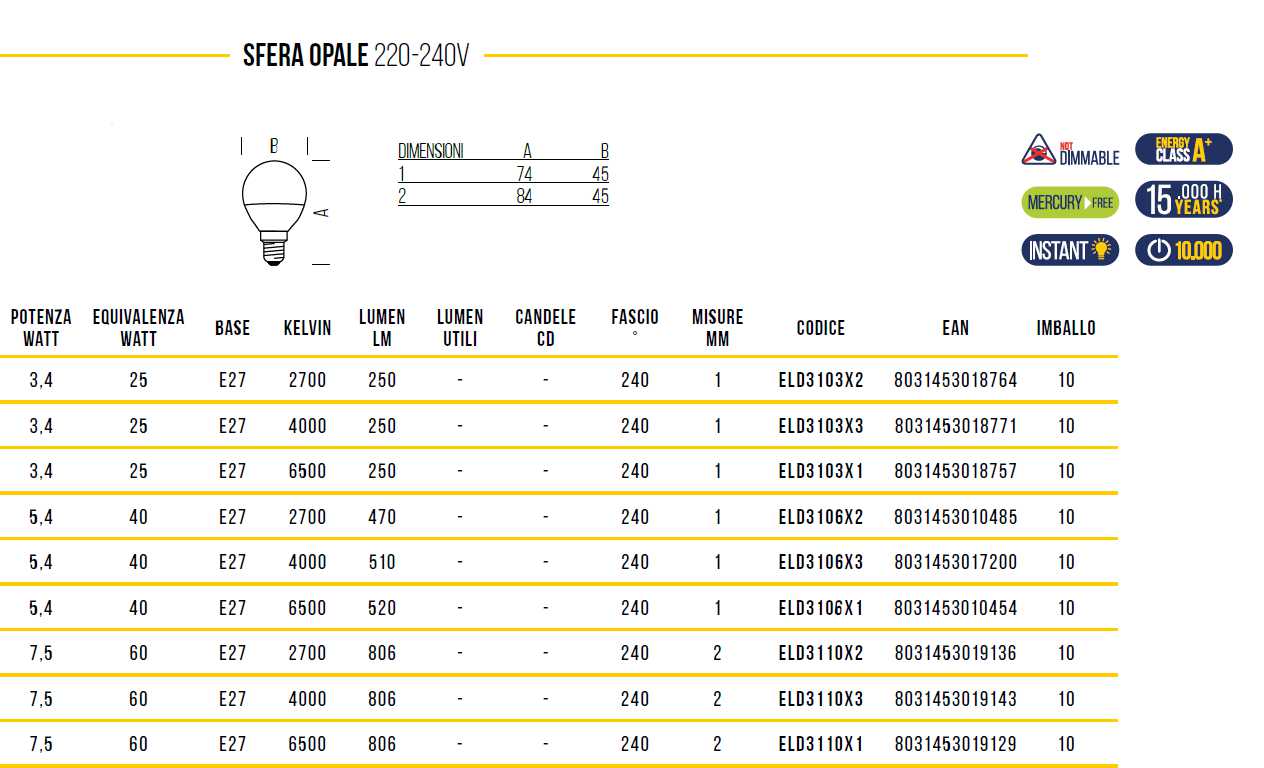Click the Instant light badge
The height and width of the screenshot is (768, 1264).
(x=1069, y=250)
